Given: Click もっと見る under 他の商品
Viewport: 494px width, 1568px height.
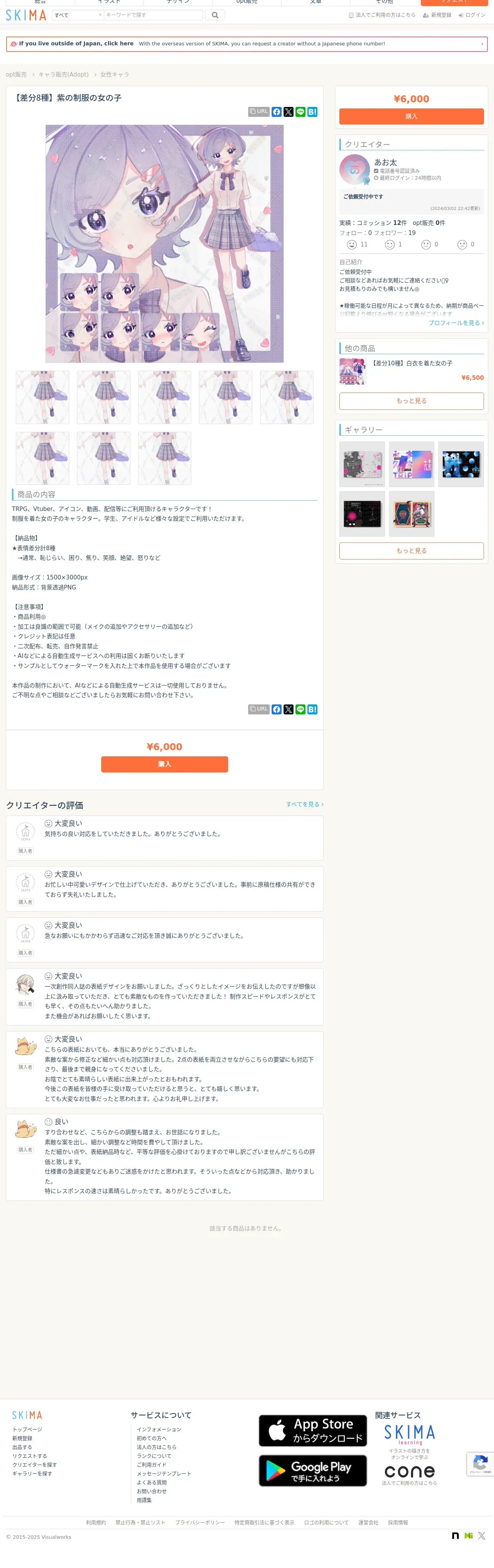Looking at the screenshot, I should point(411,401).
